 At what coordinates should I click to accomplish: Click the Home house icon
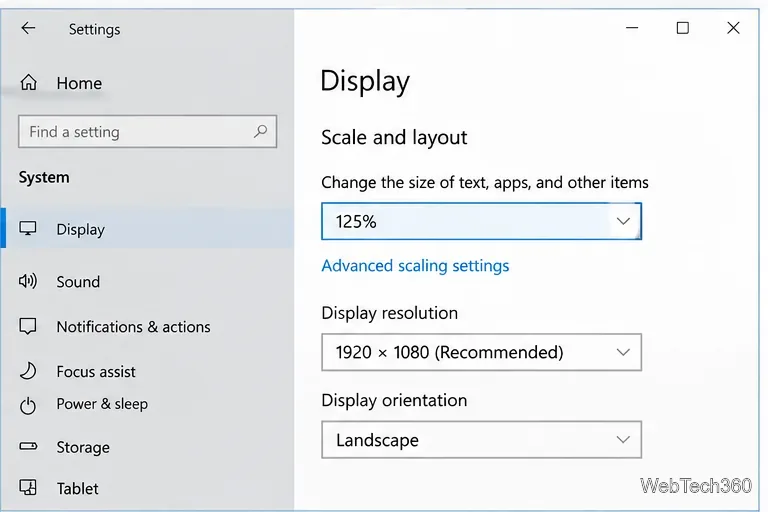pyautogui.click(x=28, y=82)
